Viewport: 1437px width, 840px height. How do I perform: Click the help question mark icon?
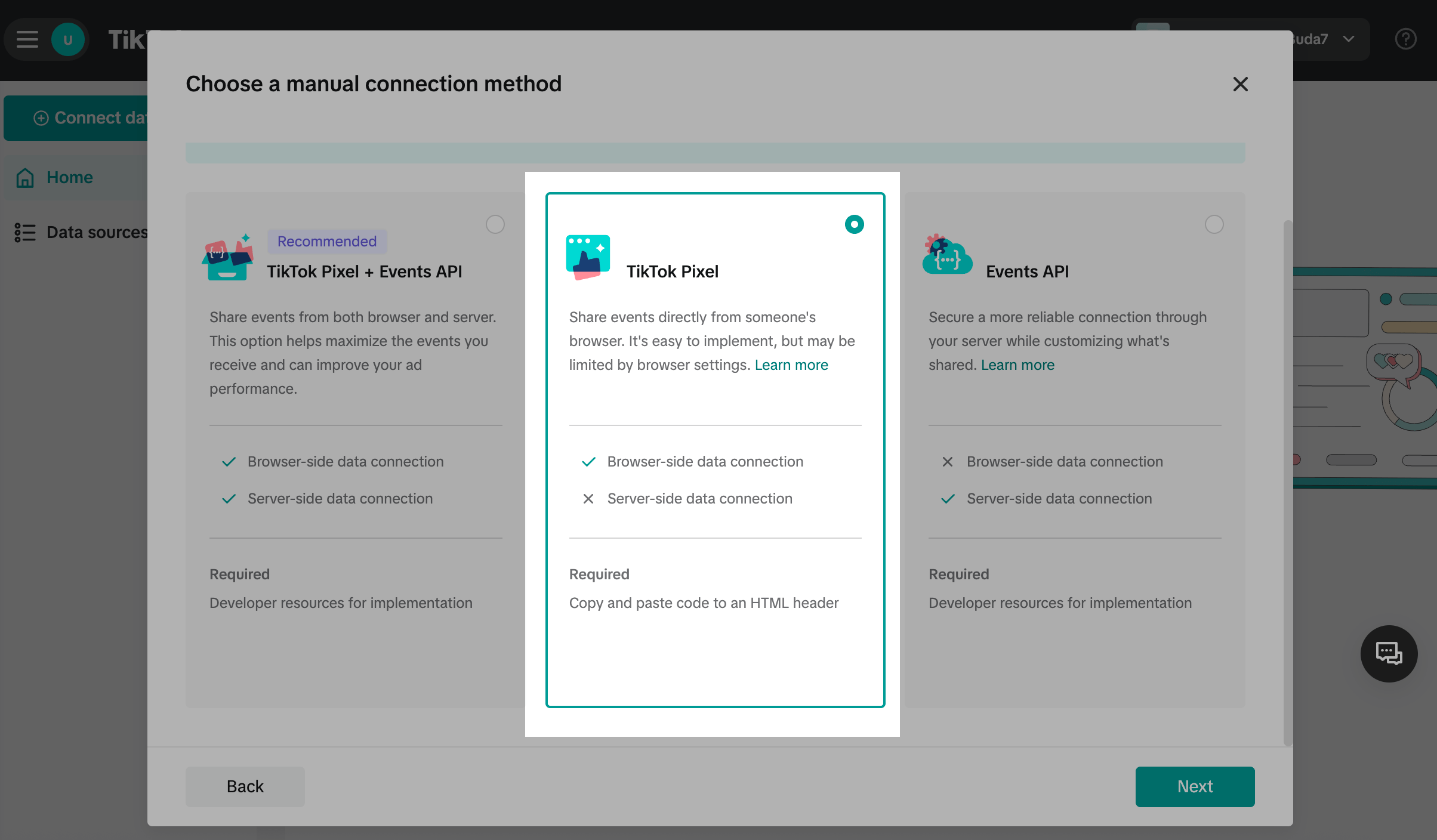pos(1405,39)
